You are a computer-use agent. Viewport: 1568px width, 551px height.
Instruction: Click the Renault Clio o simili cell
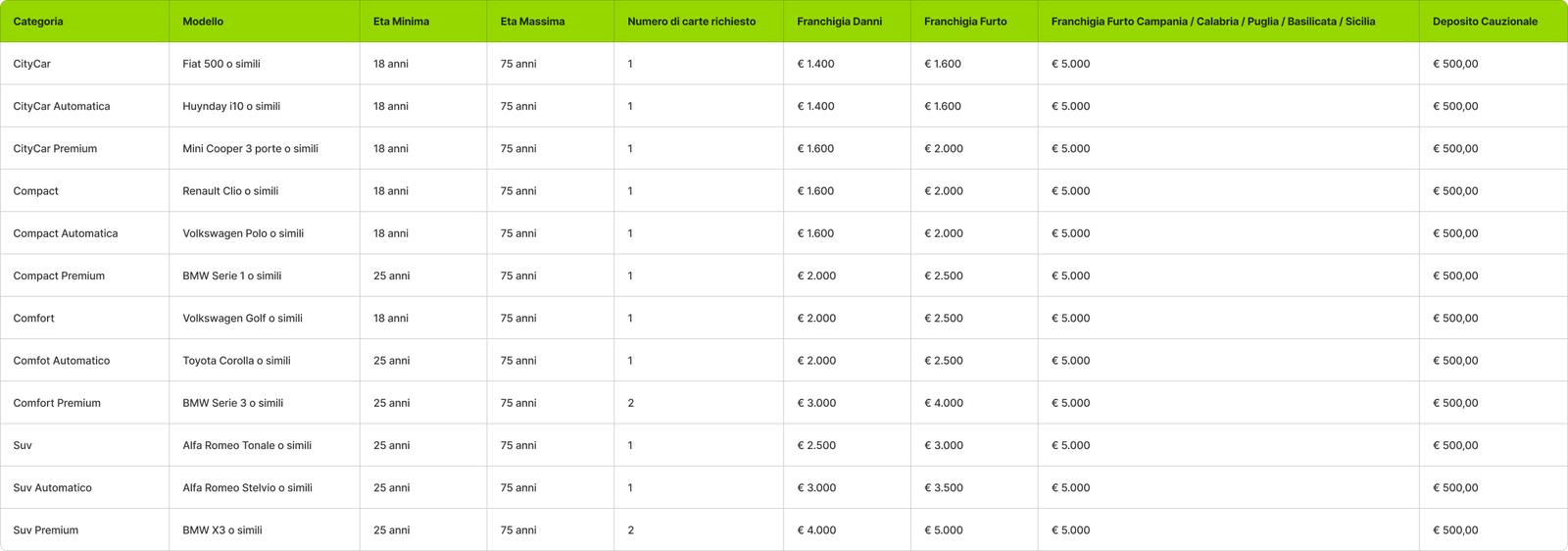pyautogui.click(x=230, y=191)
